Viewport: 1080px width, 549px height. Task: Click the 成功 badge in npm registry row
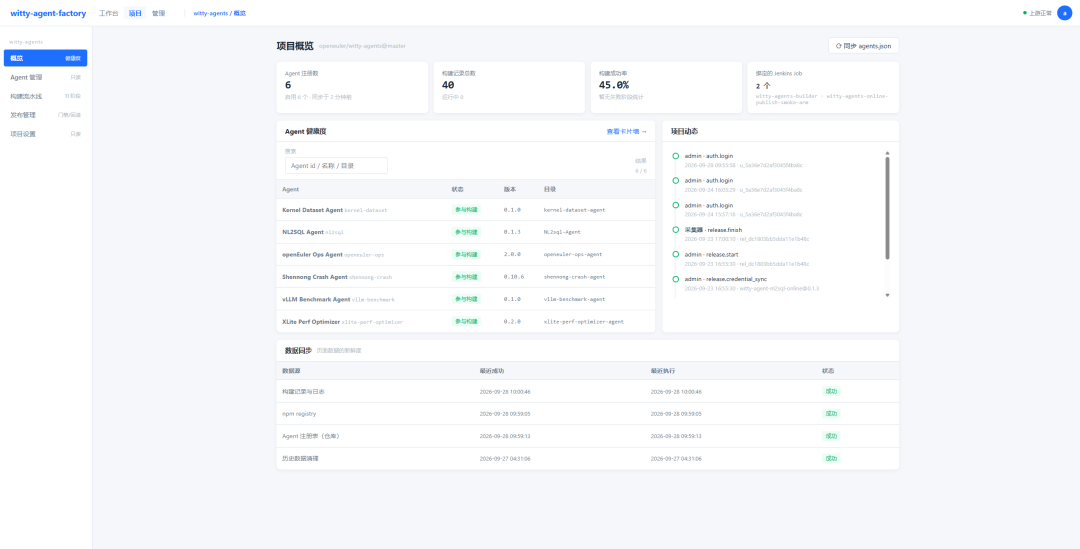click(x=831, y=414)
